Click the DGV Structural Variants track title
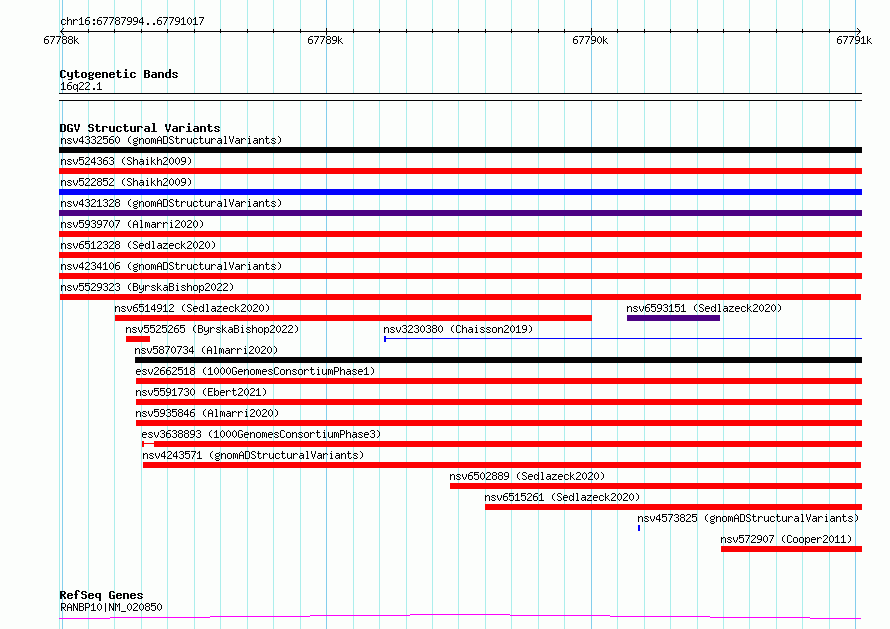This screenshot has width=890, height=629. 140,128
